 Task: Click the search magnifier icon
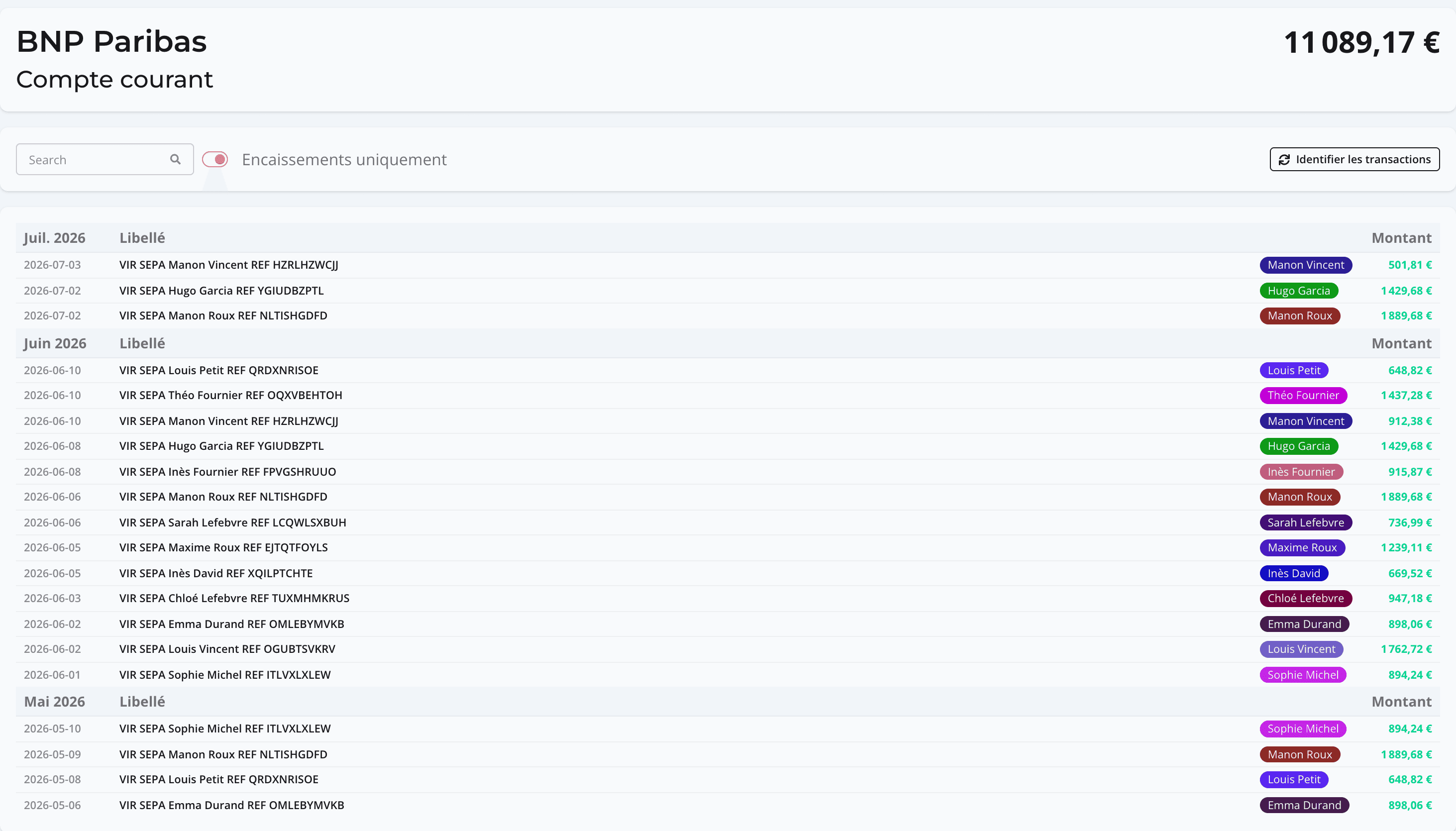(175, 159)
